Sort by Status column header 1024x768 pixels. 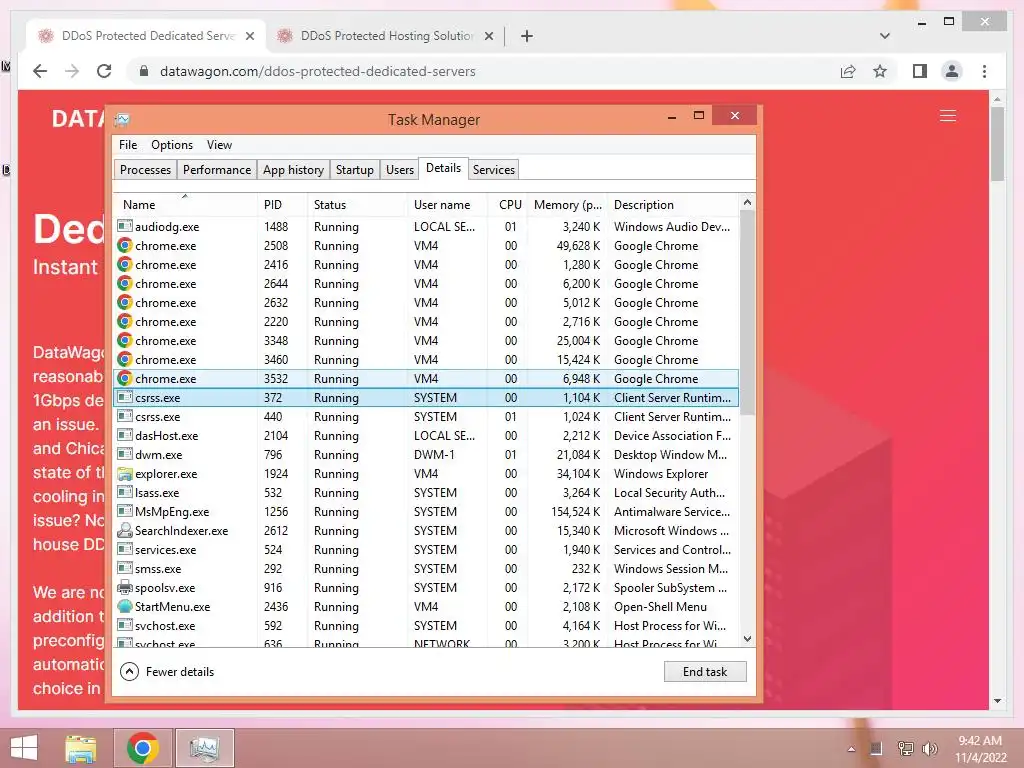357,204
